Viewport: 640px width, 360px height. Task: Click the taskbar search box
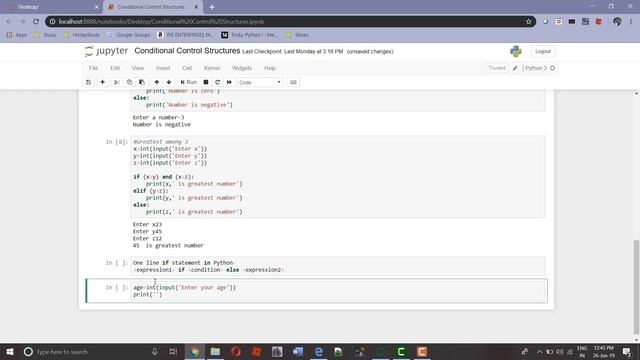pyautogui.click(x=91, y=351)
